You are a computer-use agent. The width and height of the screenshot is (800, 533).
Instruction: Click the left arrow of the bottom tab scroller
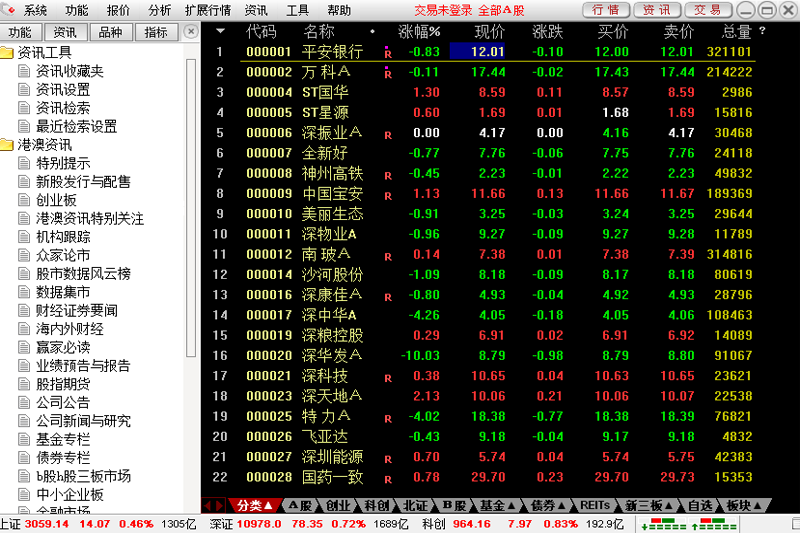pos(208,505)
